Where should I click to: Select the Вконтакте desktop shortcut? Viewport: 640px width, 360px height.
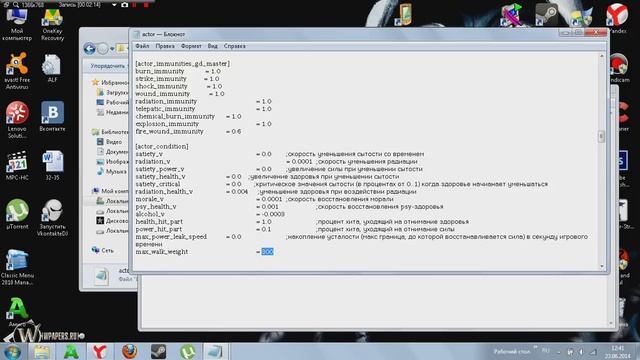(x=52, y=117)
